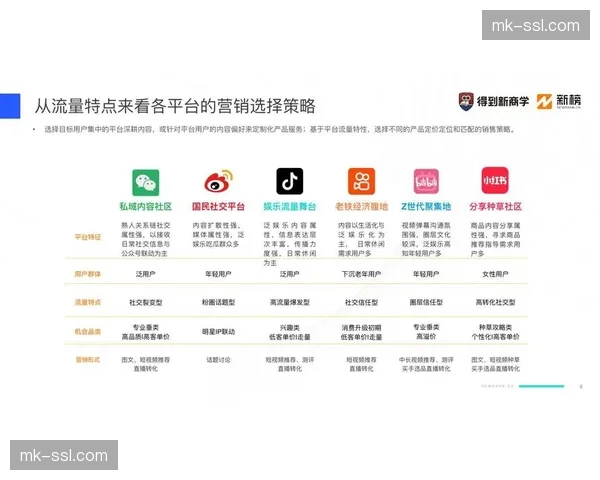Click the row label 机会品类
Image resolution: width=600 pixels, height=480 pixels.
88,331
